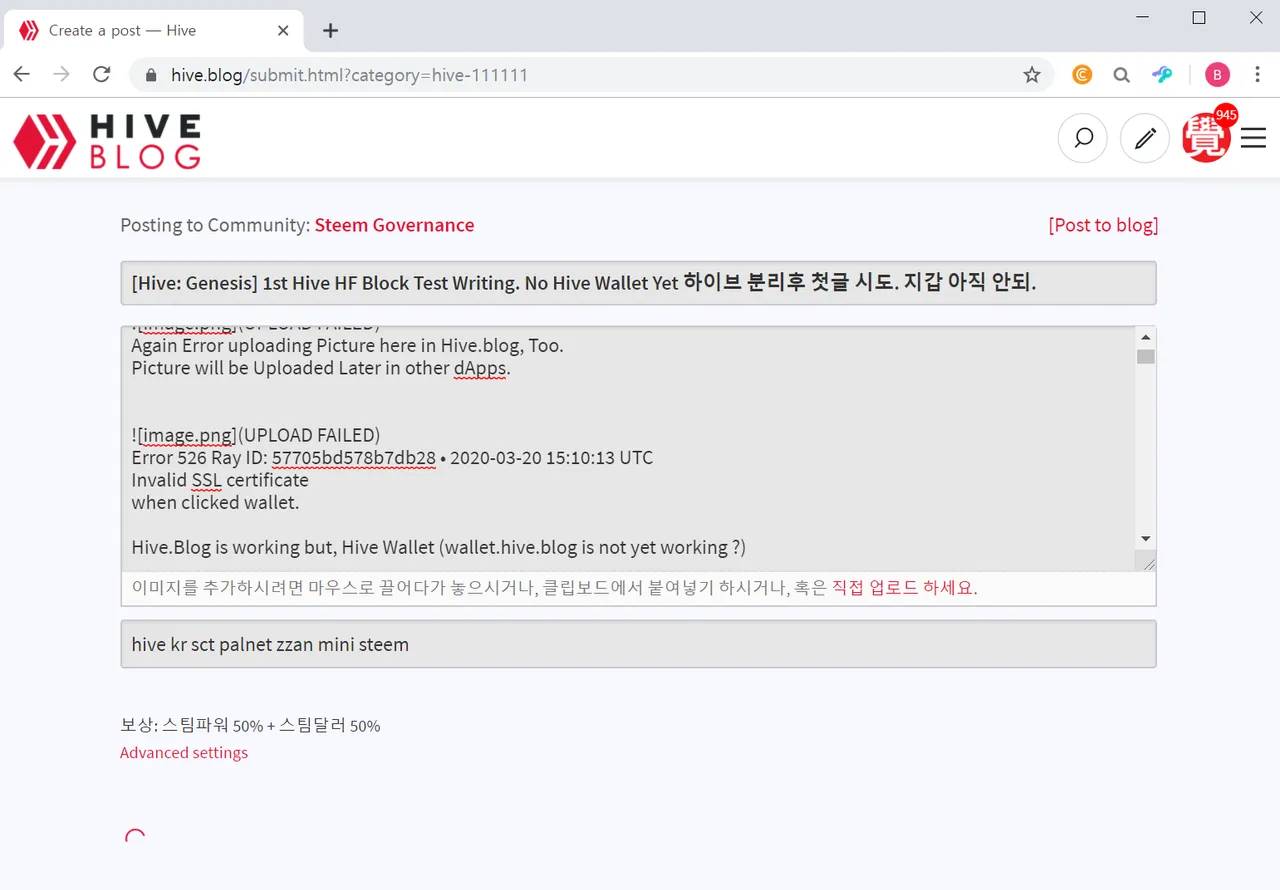Screen dimensions: 1280x890
Task: Go back with the browser back arrow
Action: [21, 75]
